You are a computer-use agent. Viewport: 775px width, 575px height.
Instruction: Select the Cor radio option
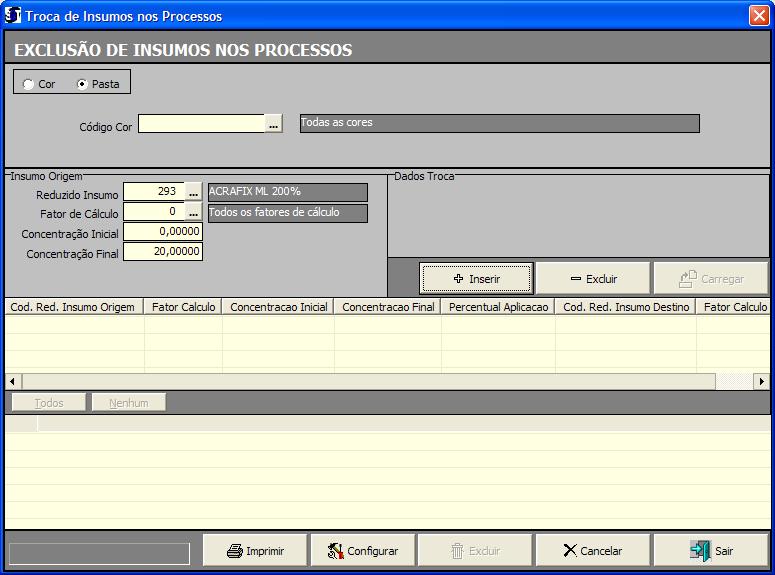28,85
